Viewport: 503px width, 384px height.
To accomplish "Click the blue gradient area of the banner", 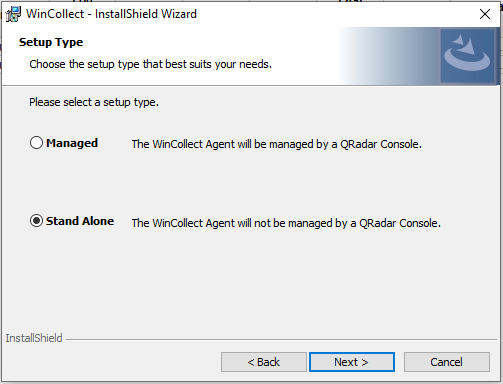I will 388,56.
